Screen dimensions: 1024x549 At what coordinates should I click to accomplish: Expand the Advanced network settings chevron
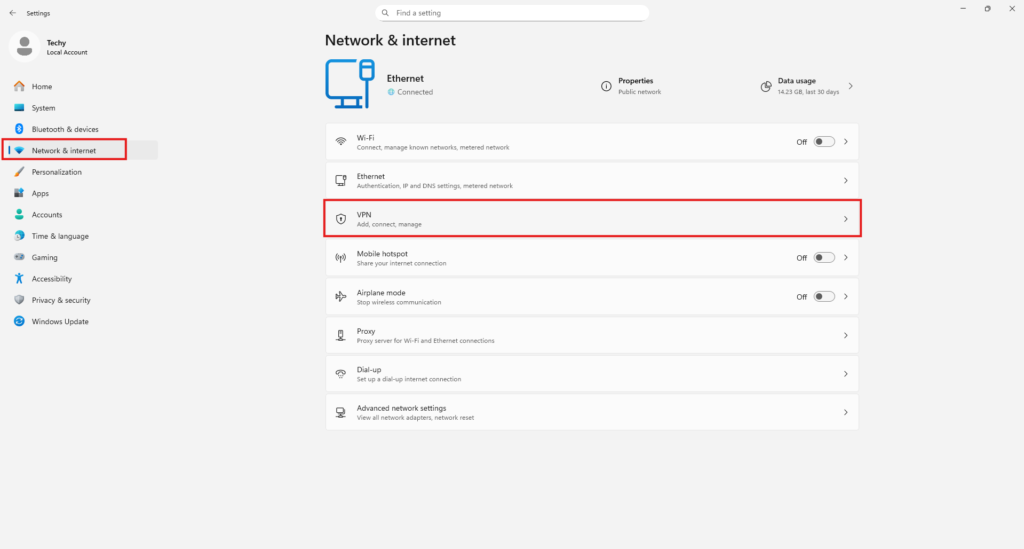click(845, 412)
